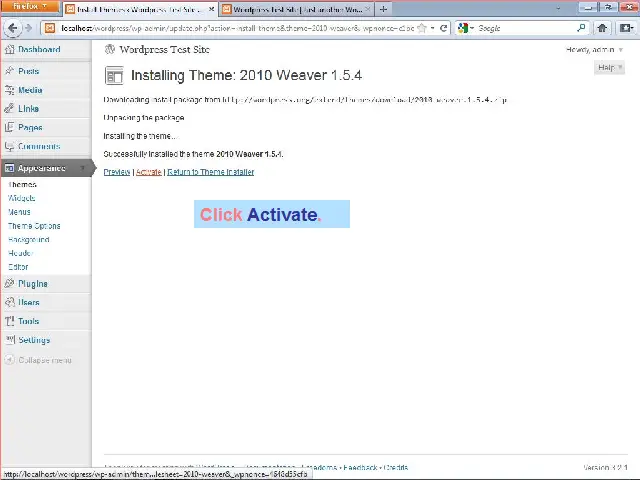Click the Dashboard menu label
This screenshot has height=480, width=640.
[39, 49]
